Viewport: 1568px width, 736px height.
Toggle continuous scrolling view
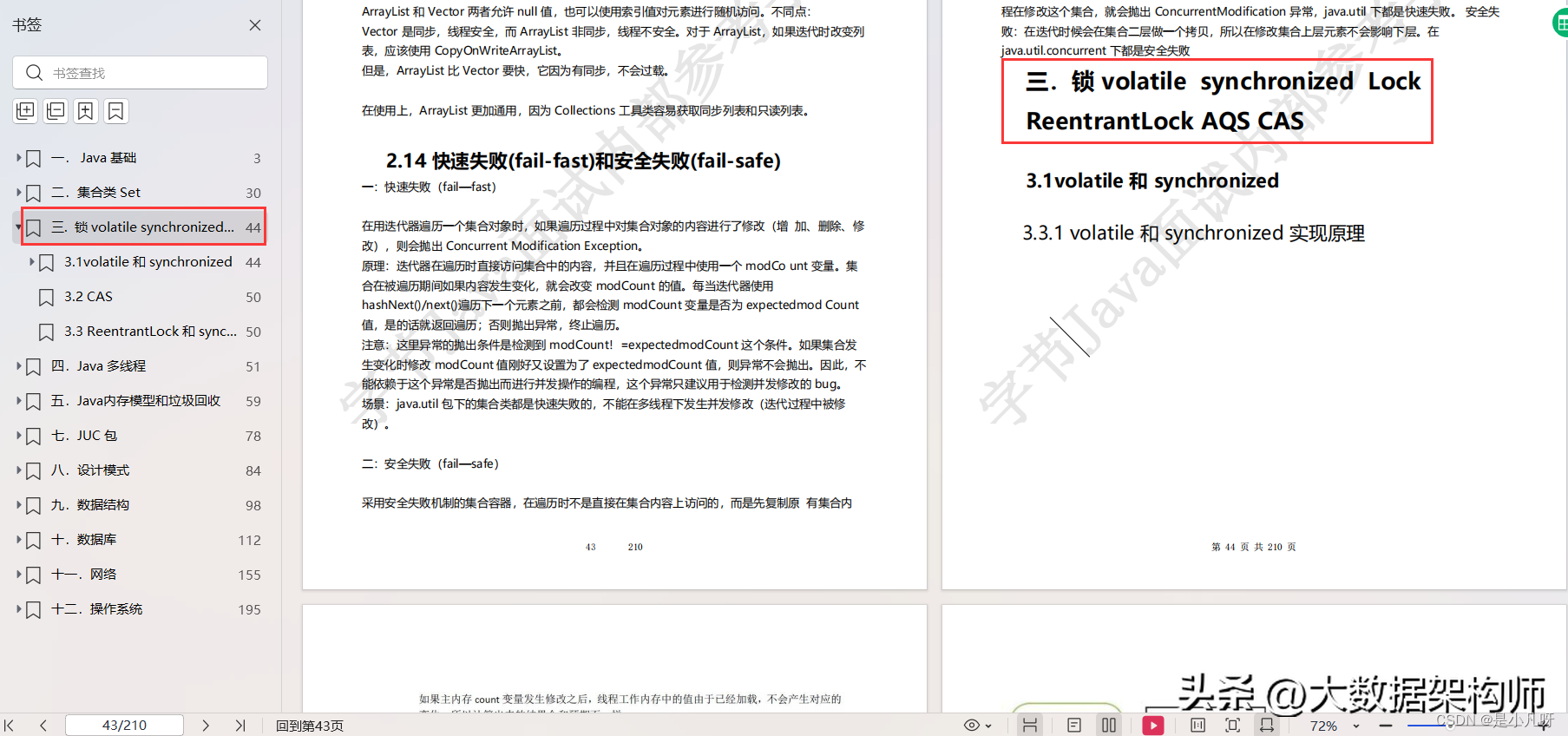(1030, 726)
